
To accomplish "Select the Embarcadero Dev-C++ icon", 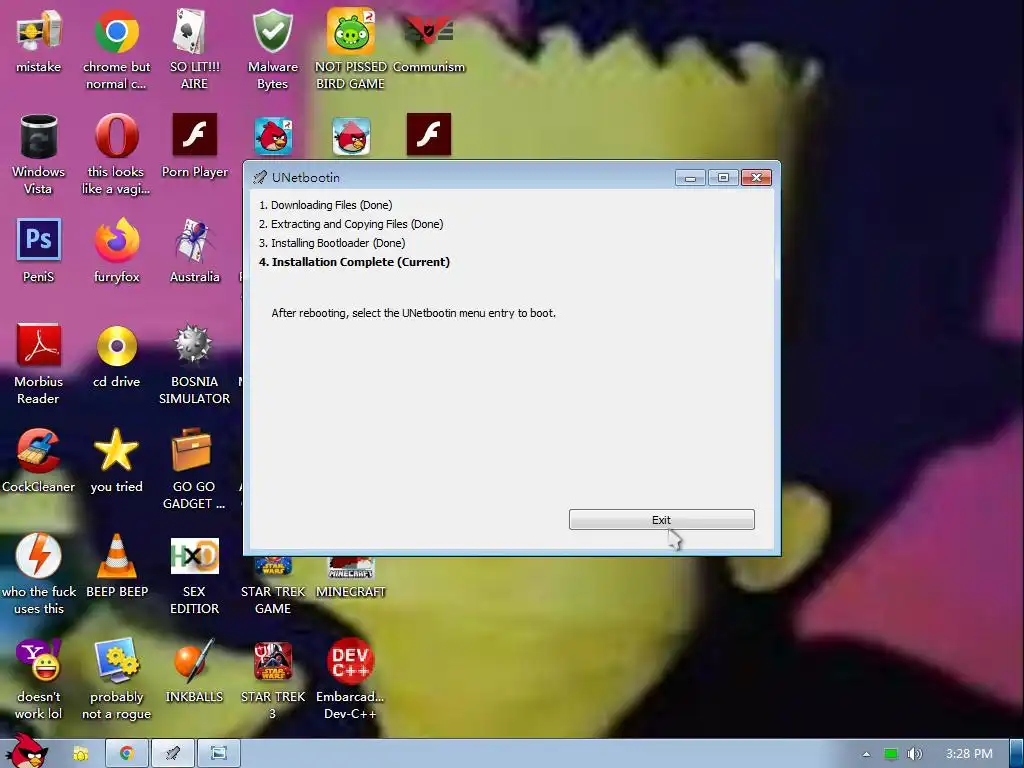I will point(351,680).
